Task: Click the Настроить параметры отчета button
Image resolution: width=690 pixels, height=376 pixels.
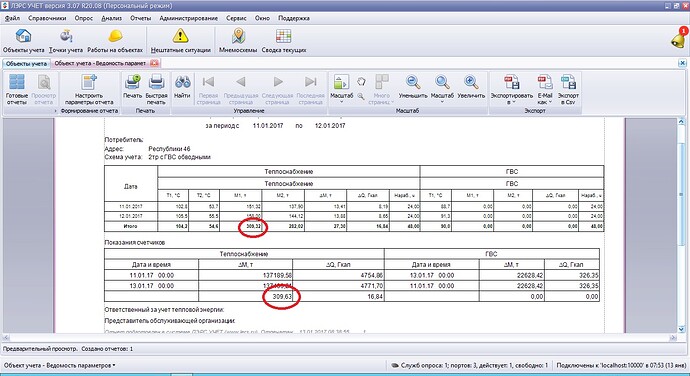Action: tap(89, 89)
